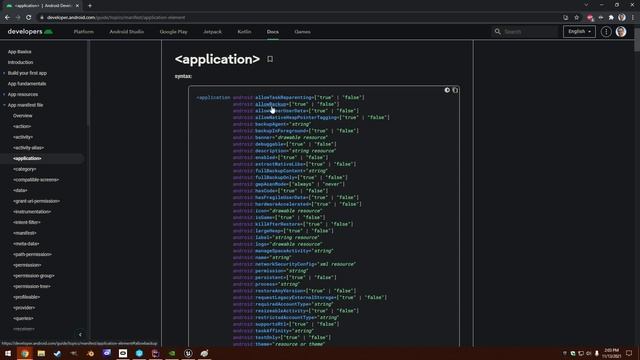Screen dimensions: 640x360
Task: Click the taskbar microphone icon
Action: point(597,353)
